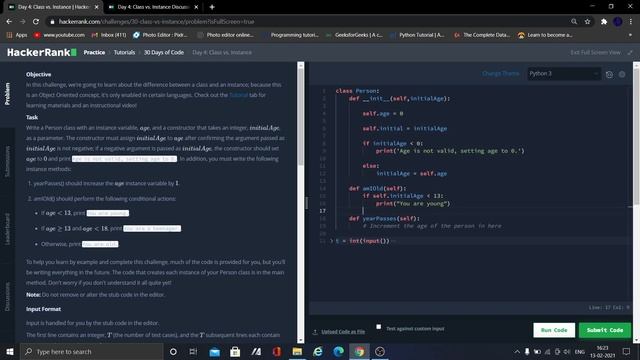Click the panel splitter handle

(307, 202)
